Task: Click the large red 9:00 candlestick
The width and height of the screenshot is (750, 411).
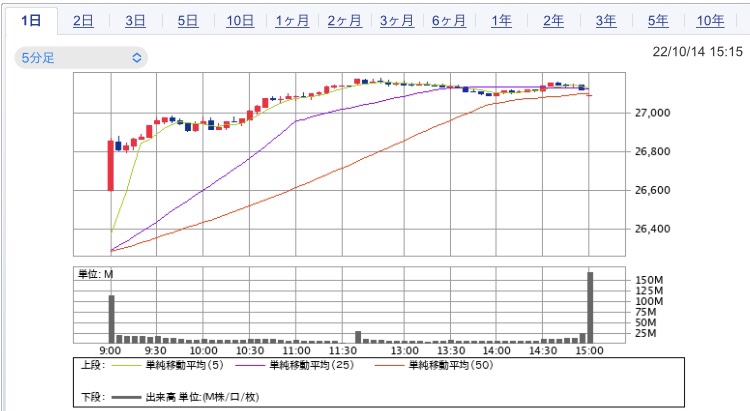Action: click(x=110, y=166)
